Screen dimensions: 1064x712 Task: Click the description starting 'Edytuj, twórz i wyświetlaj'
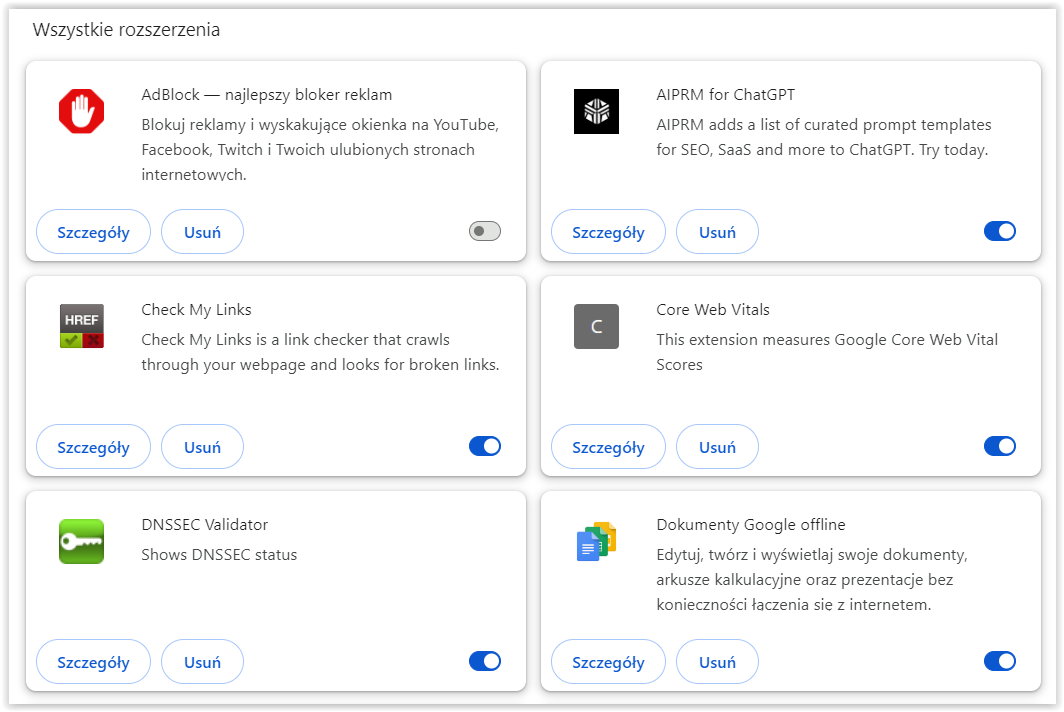pos(812,580)
